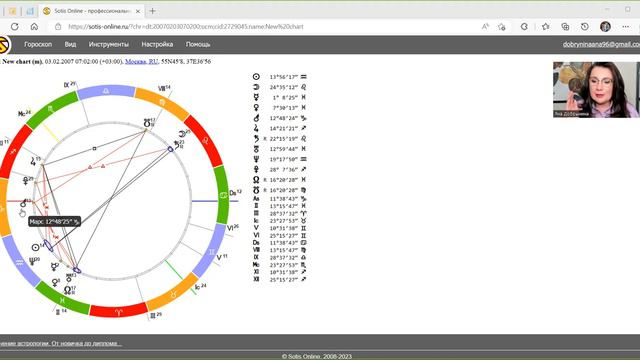Viewport: 640px width, 360px height.
Task: Open the Настройка menu
Action: (x=157, y=44)
